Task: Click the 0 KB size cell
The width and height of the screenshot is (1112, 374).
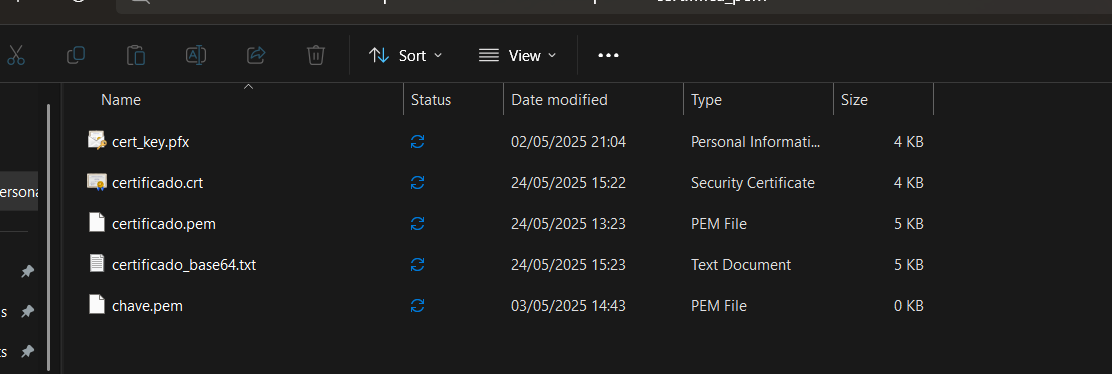Action: pos(908,307)
